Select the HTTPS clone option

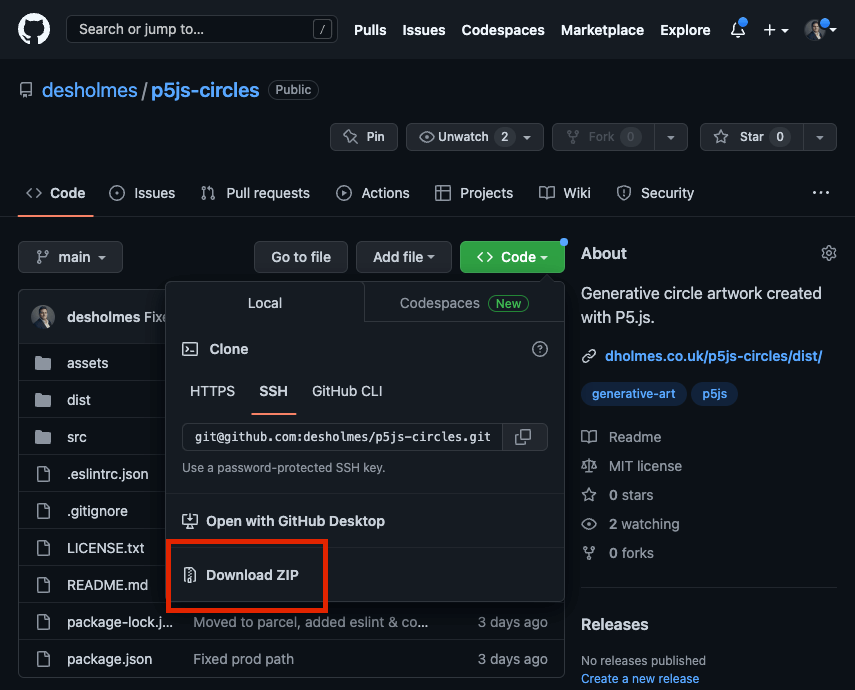[x=212, y=392]
